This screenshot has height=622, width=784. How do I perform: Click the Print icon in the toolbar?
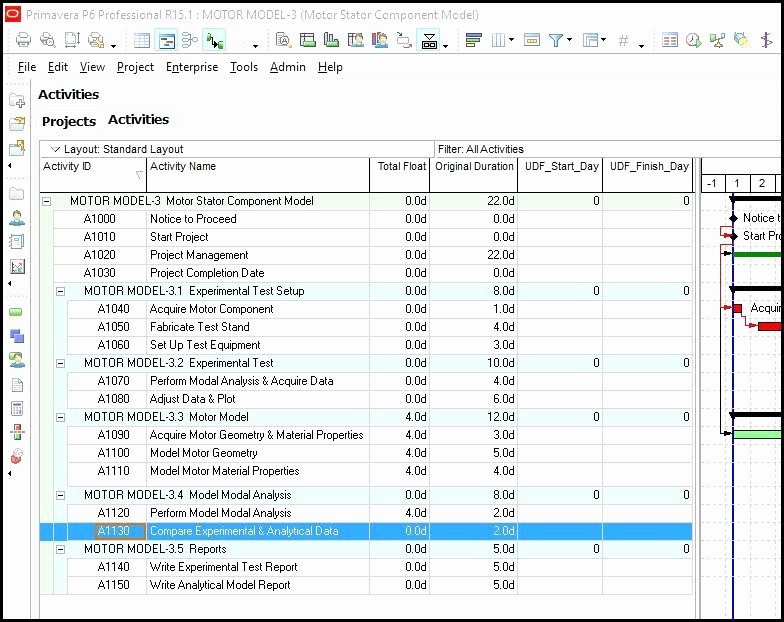(x=22, y=40)
